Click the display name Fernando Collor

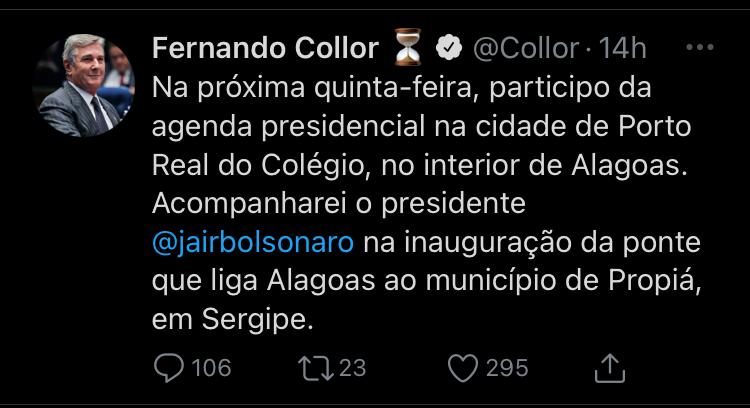point(265,48)
